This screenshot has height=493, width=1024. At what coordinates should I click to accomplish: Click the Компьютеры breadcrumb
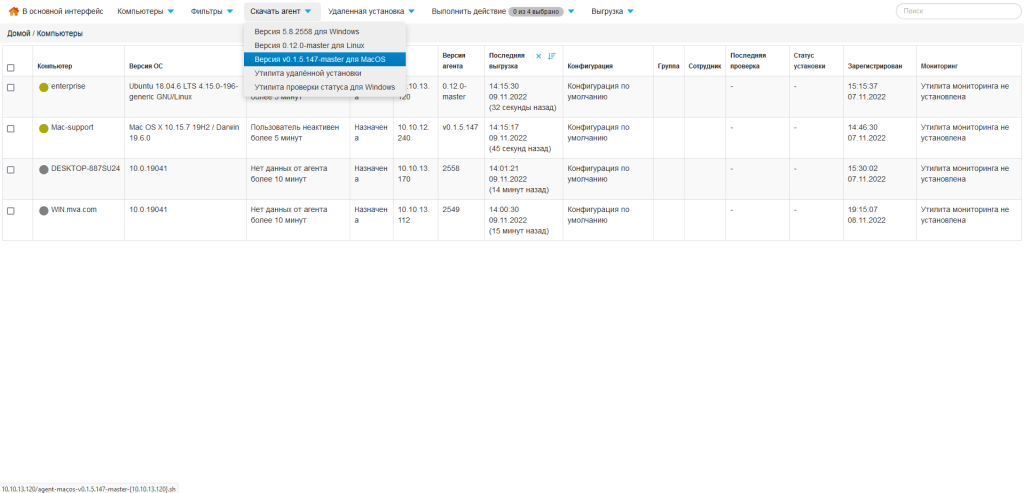pos(59,33)
